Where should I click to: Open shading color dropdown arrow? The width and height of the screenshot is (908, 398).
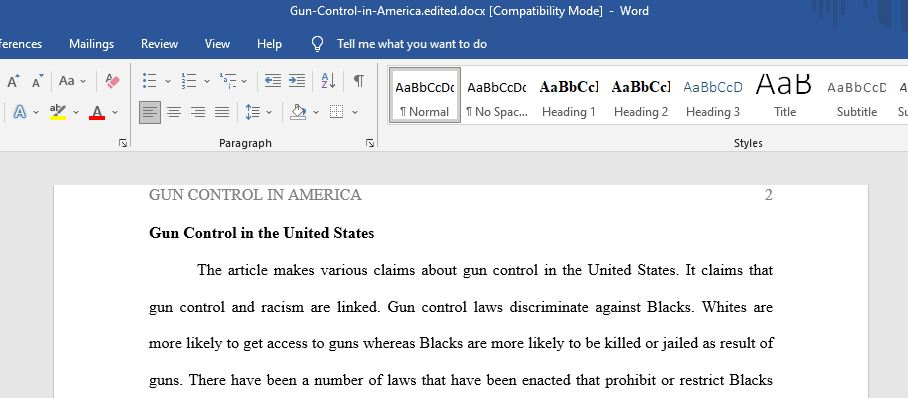tap(316, 112)
